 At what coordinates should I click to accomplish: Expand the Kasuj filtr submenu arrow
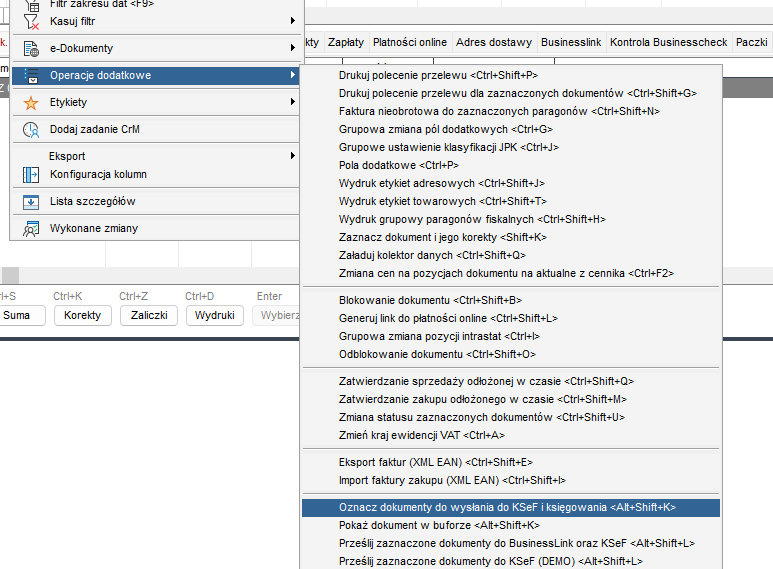293,21
